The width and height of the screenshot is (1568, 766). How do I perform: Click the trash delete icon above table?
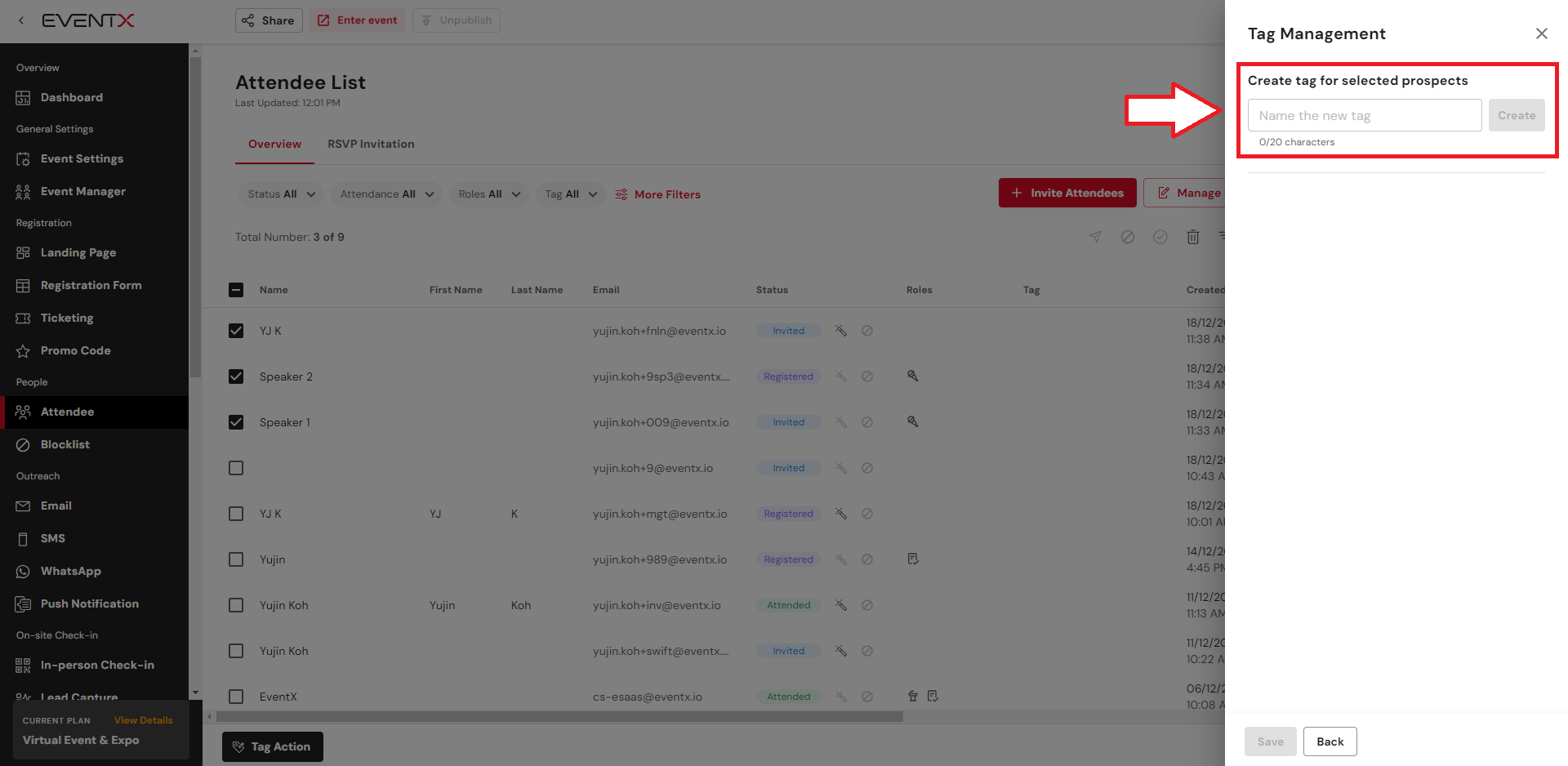(x=1192, y=237)
